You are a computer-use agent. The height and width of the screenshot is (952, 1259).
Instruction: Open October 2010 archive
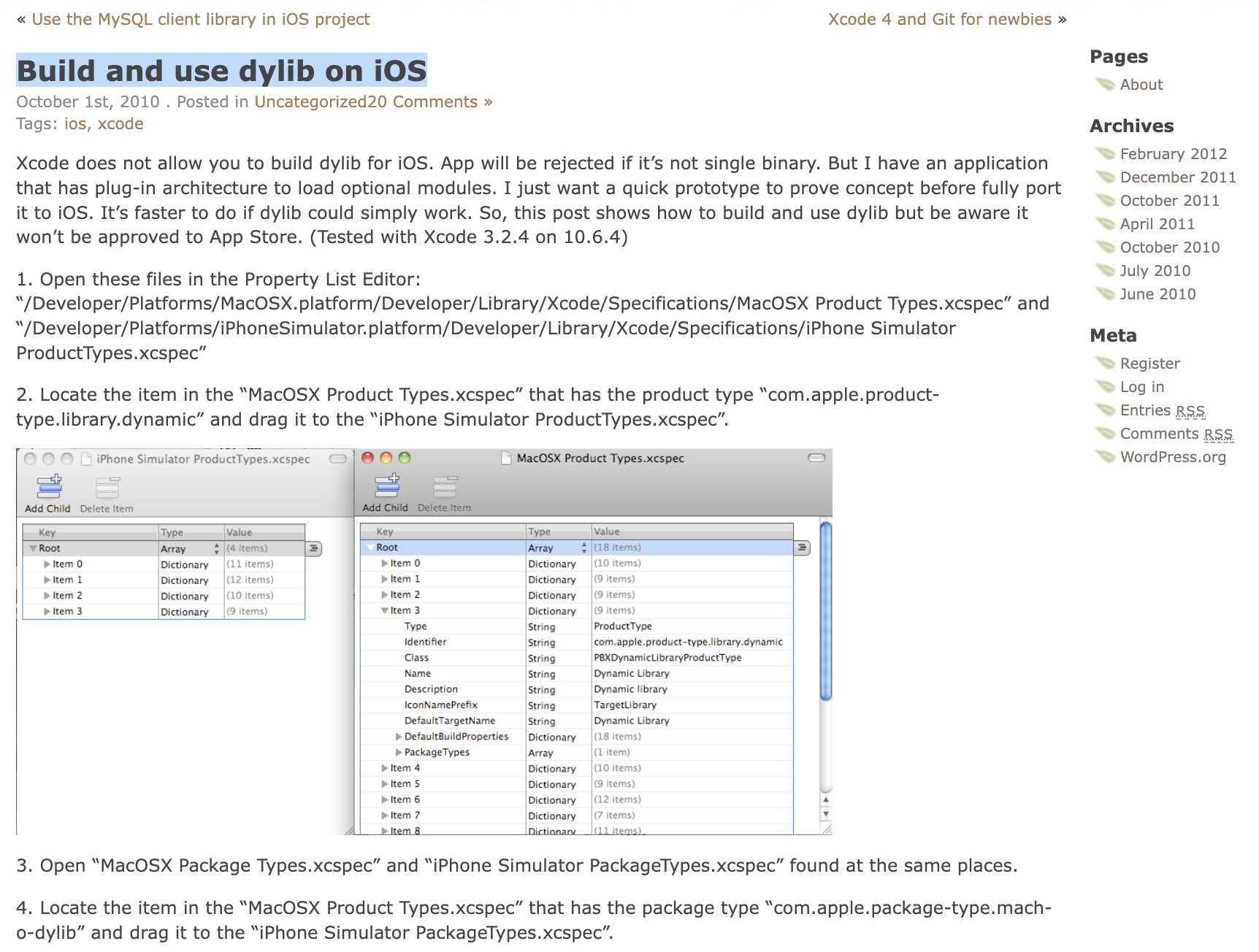coord(1170,247)
